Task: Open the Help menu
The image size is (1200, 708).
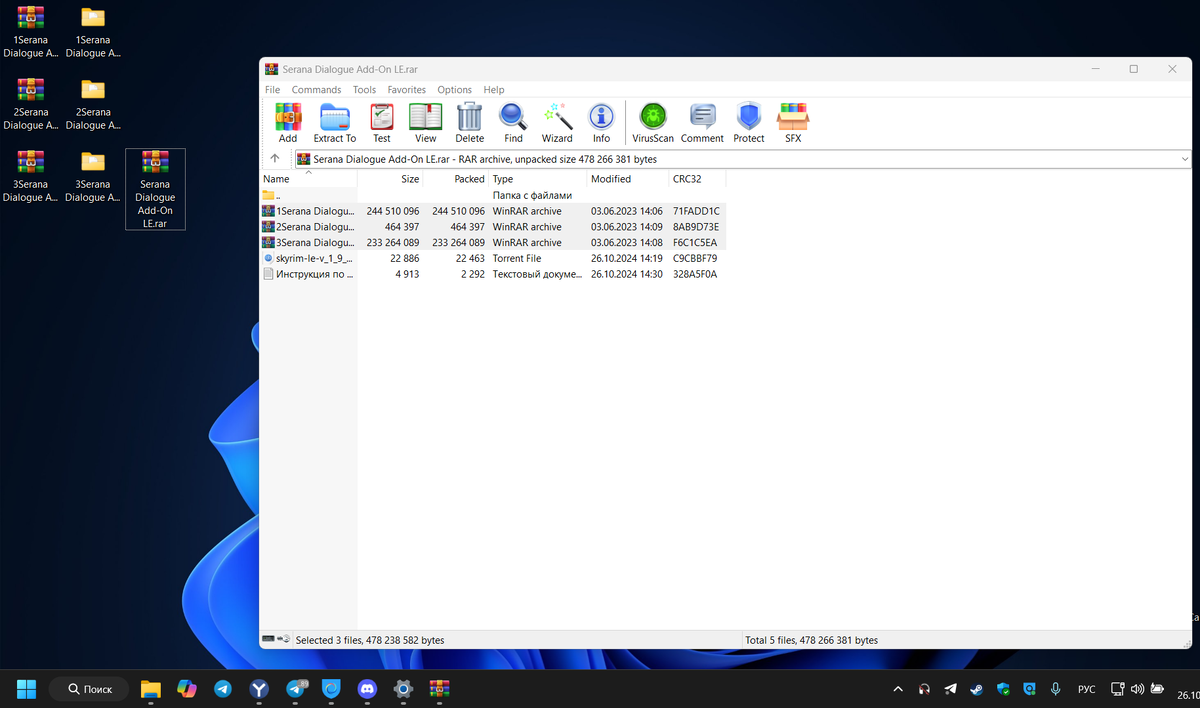Action: 494,90
